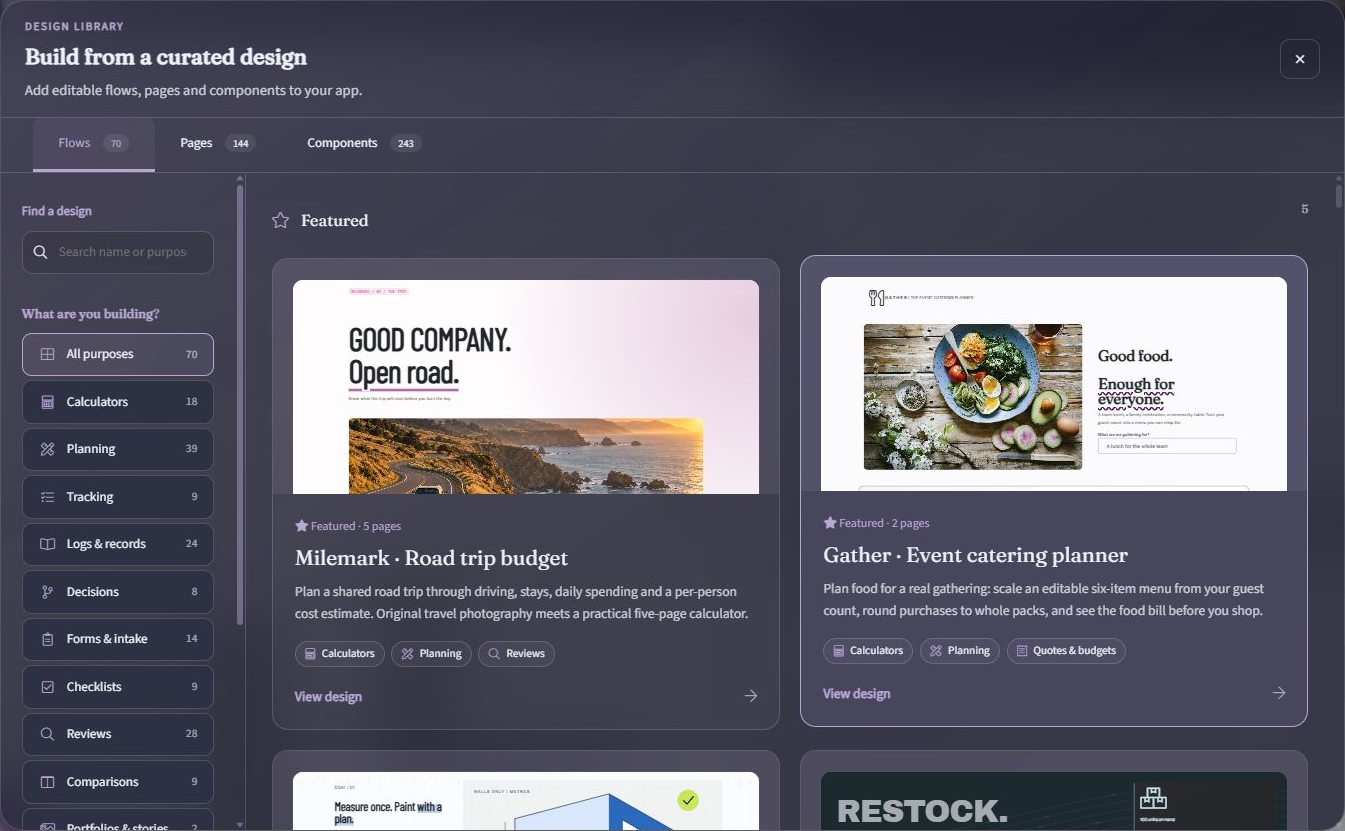Filter designs by Tracking

point(118,497)
